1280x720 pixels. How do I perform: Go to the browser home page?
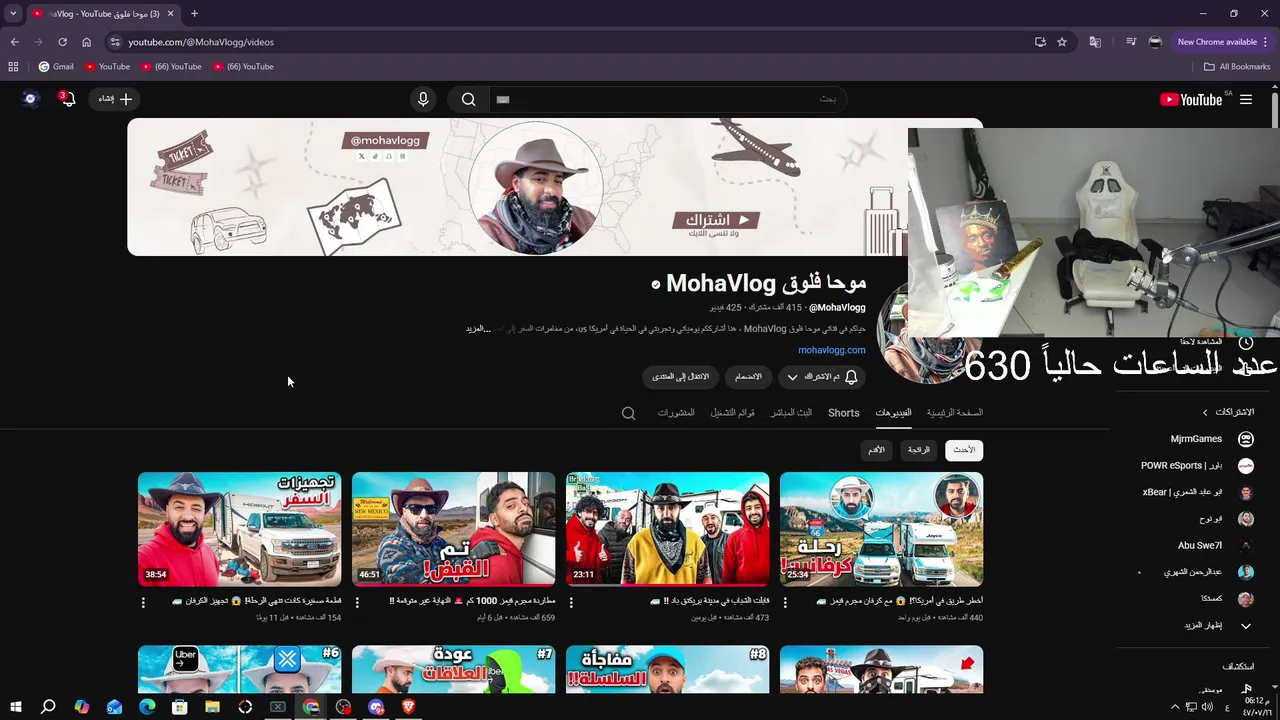tap(86, 42)
